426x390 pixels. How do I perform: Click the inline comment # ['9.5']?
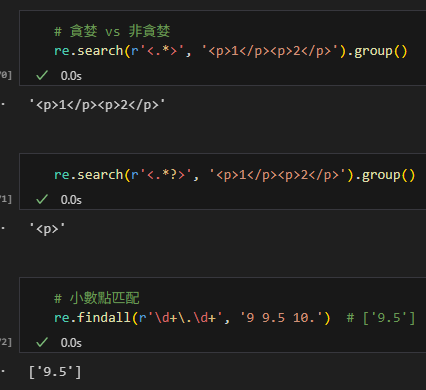click(381, 318)
